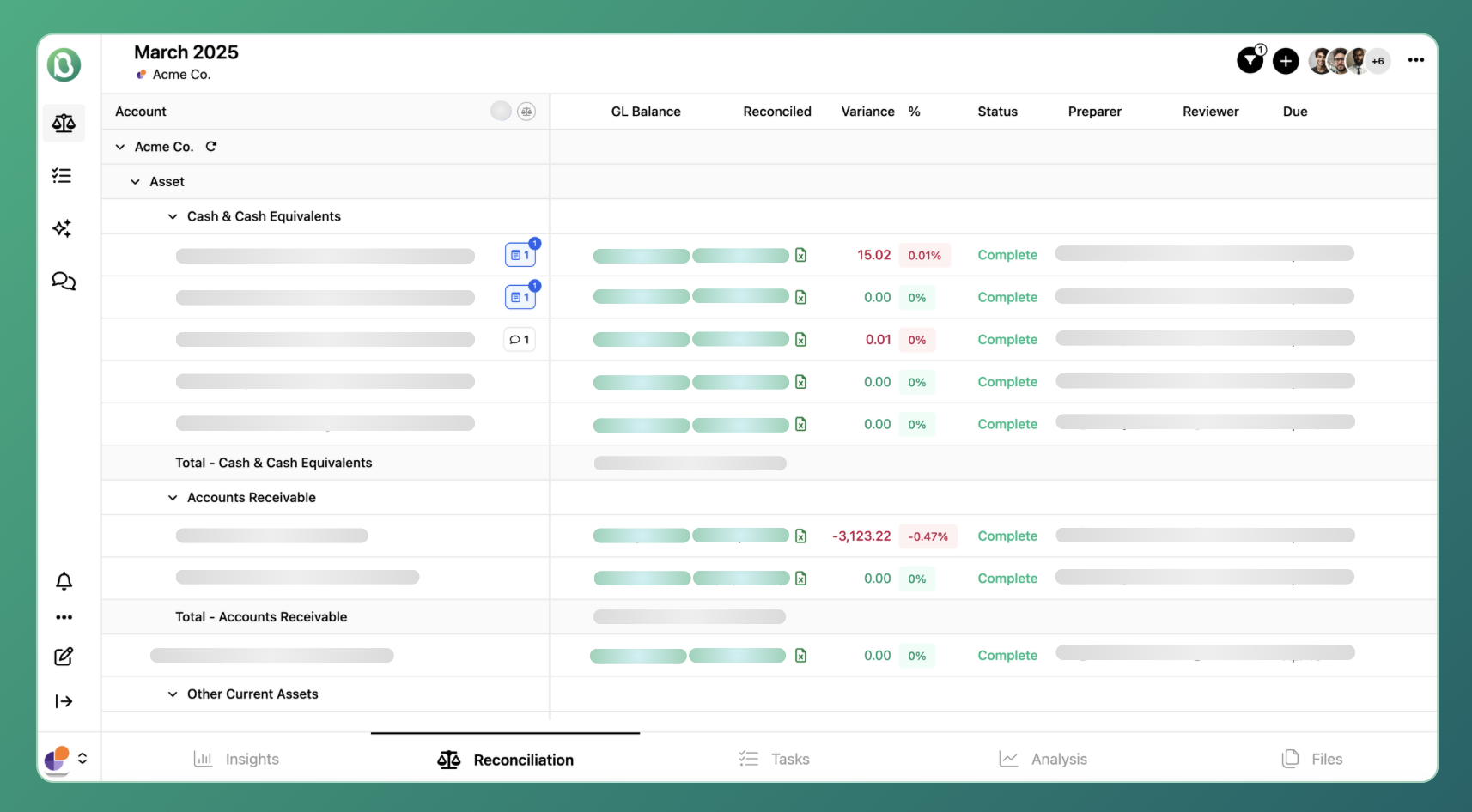Image resolution: width=1472 pixels, height=812 pixels.
Task: Click the Preparer column header
Action: (1095, 112)
